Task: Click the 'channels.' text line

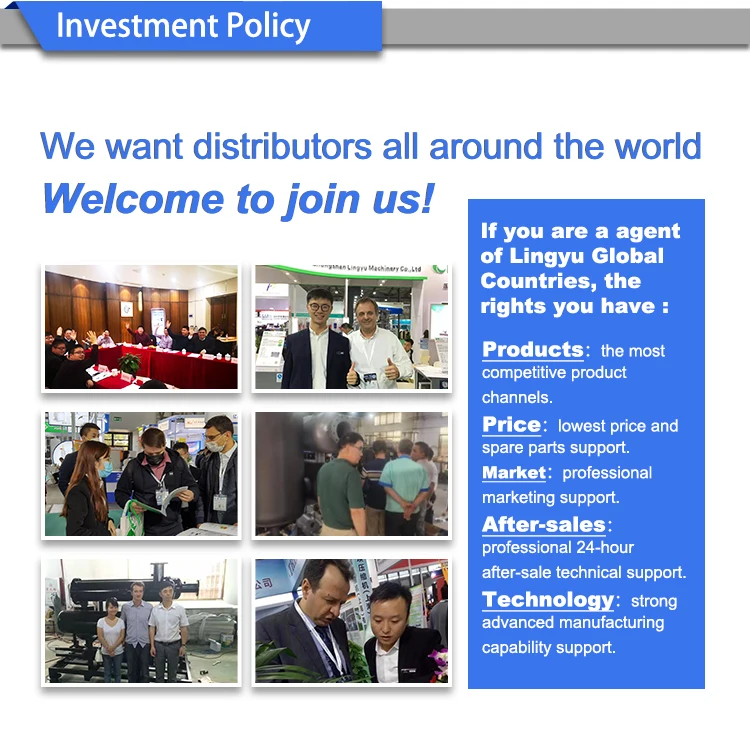Action: 517,397
